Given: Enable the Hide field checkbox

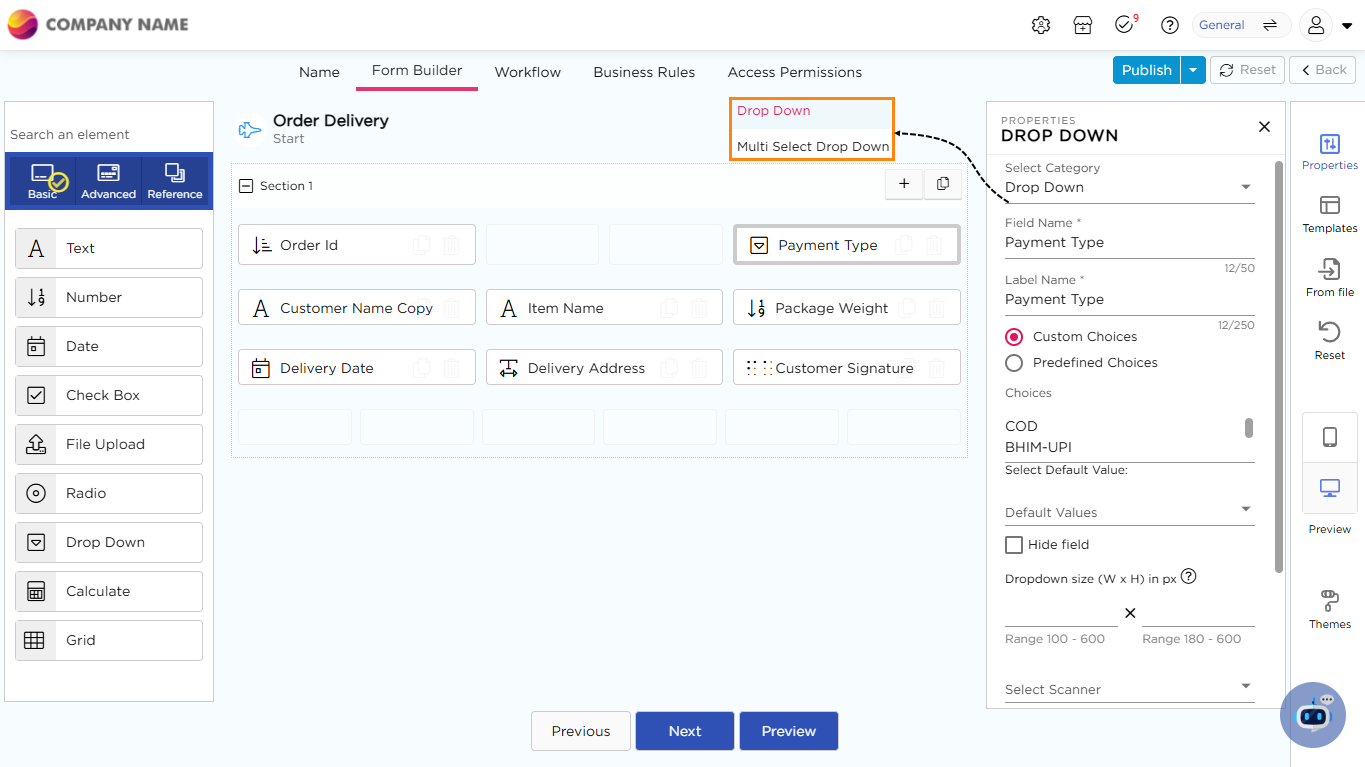Looking at the screenshot, I should (x=1014, y=545).
